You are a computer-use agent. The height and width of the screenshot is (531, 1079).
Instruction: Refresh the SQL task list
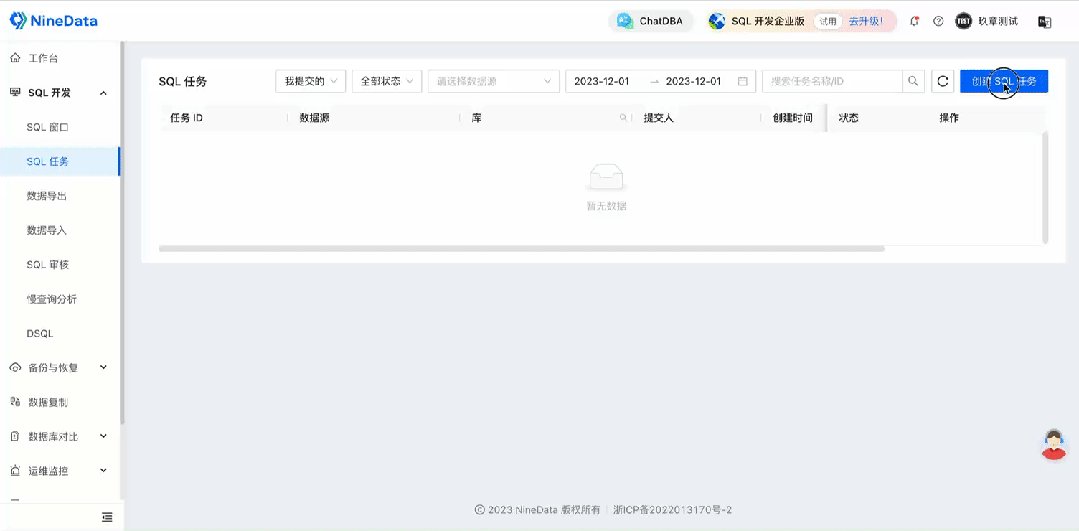[943, 81]
